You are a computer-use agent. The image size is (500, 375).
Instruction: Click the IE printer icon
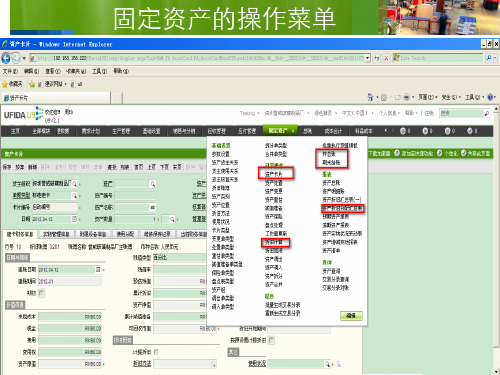point(406,97)
